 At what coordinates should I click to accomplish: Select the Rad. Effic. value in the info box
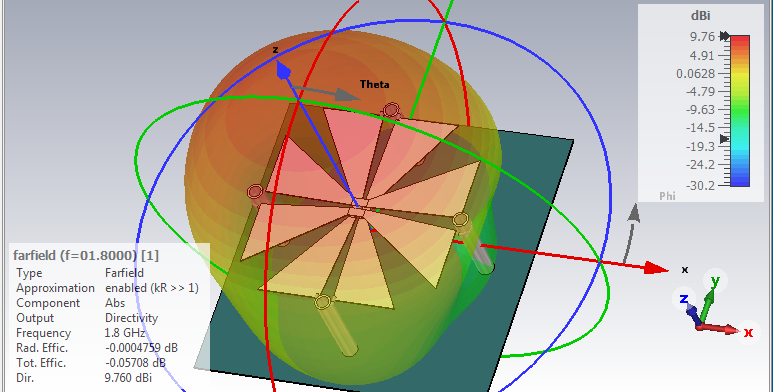click(x=141, y=348)
